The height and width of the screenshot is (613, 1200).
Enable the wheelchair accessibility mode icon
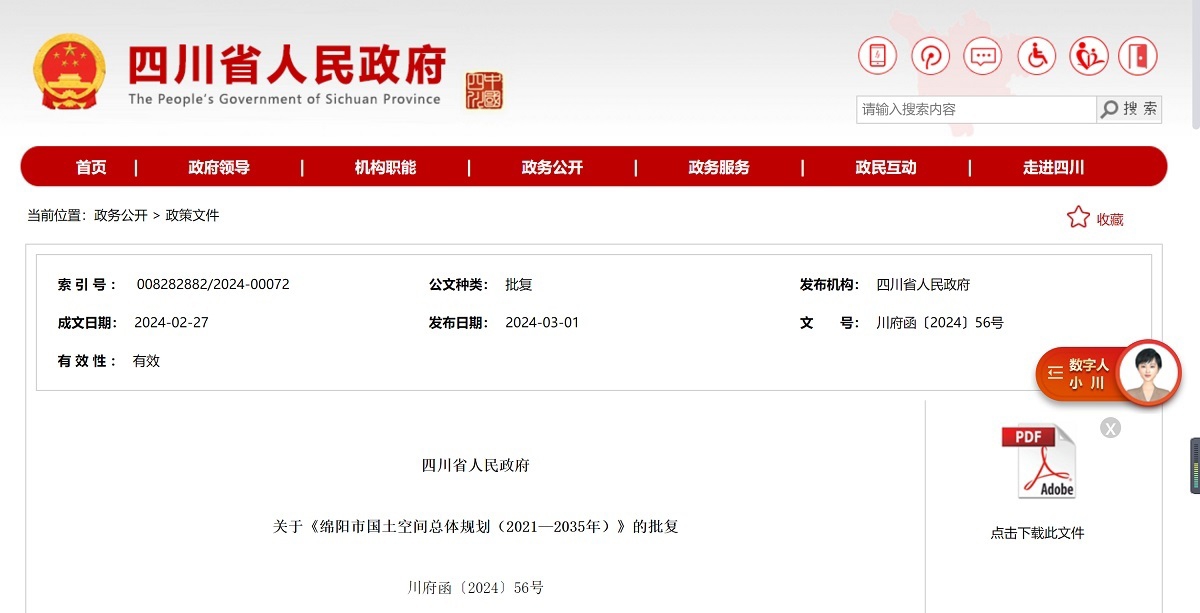[1036, 56]
